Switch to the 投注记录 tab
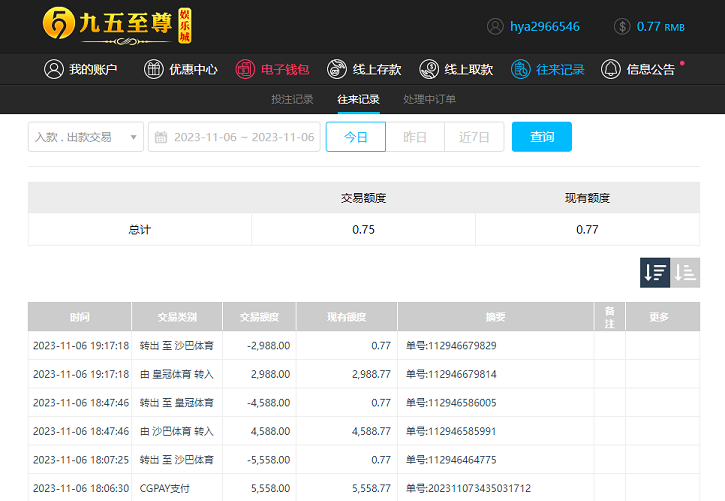Screen dimensions: 725x501 (x=292, y=100)
